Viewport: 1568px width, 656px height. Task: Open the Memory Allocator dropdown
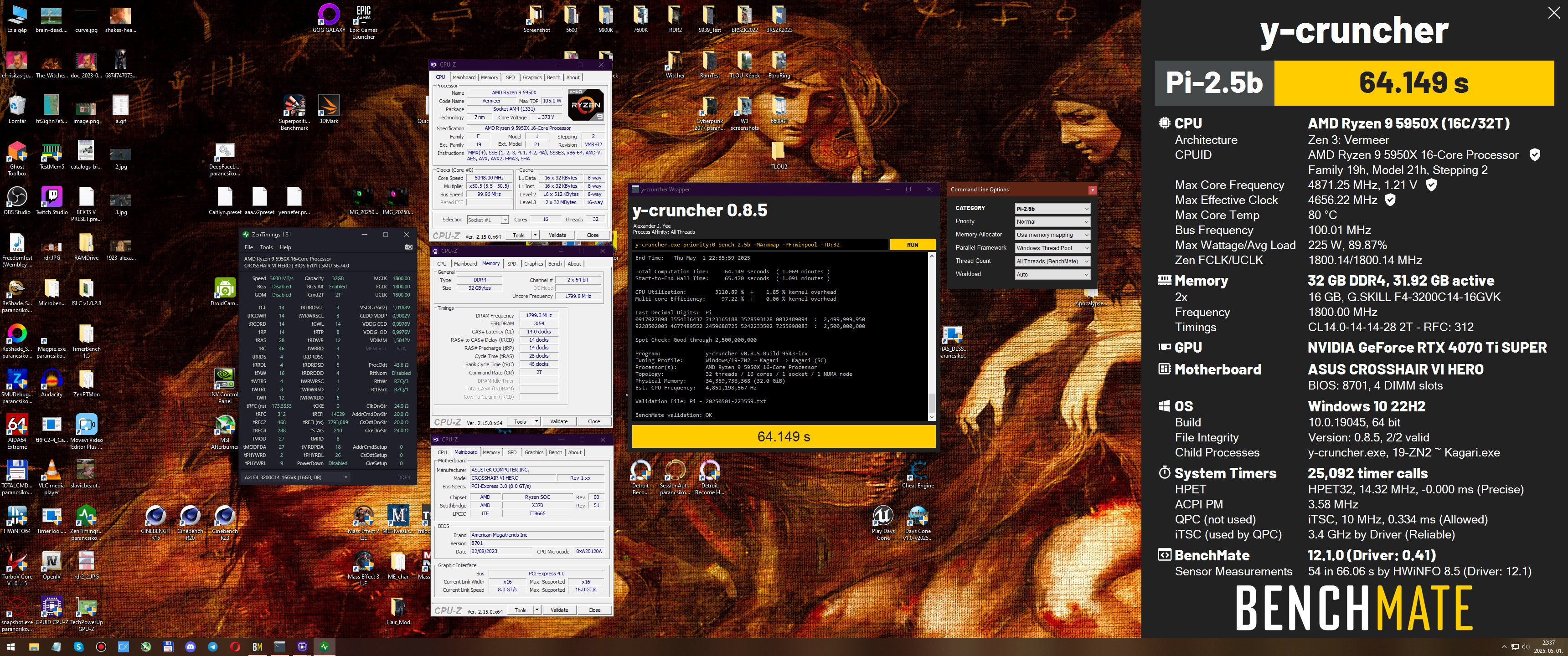[1052, 235]
